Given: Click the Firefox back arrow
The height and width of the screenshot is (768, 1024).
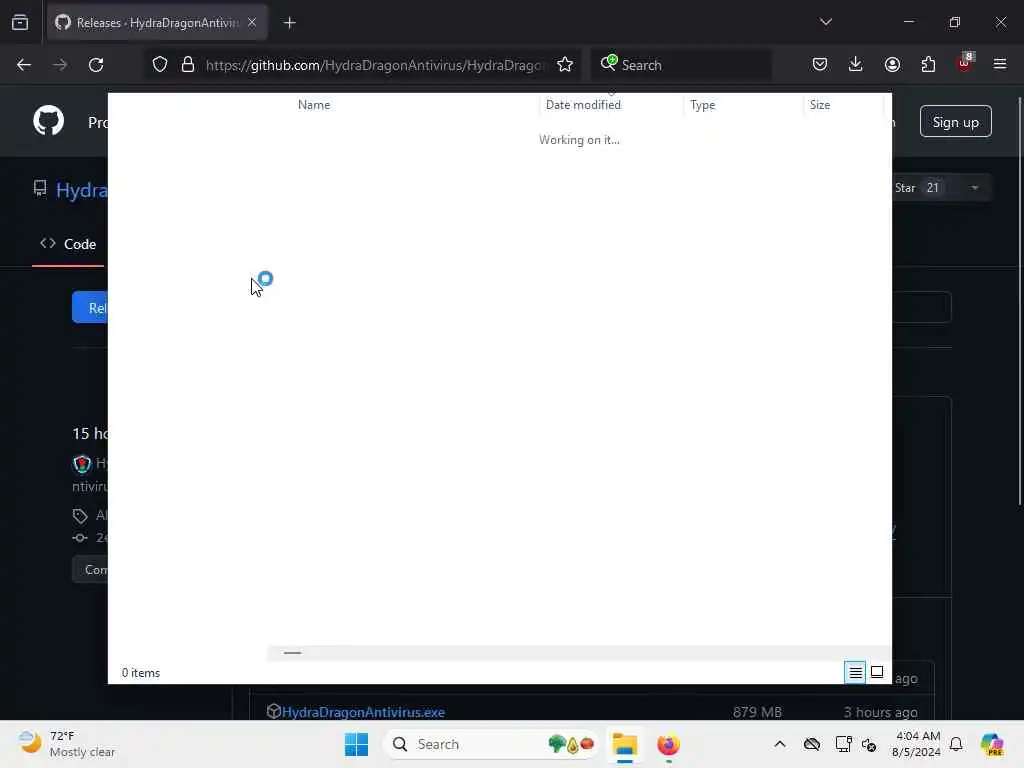Looking at the screenshot, I should (x=24, y=65).
